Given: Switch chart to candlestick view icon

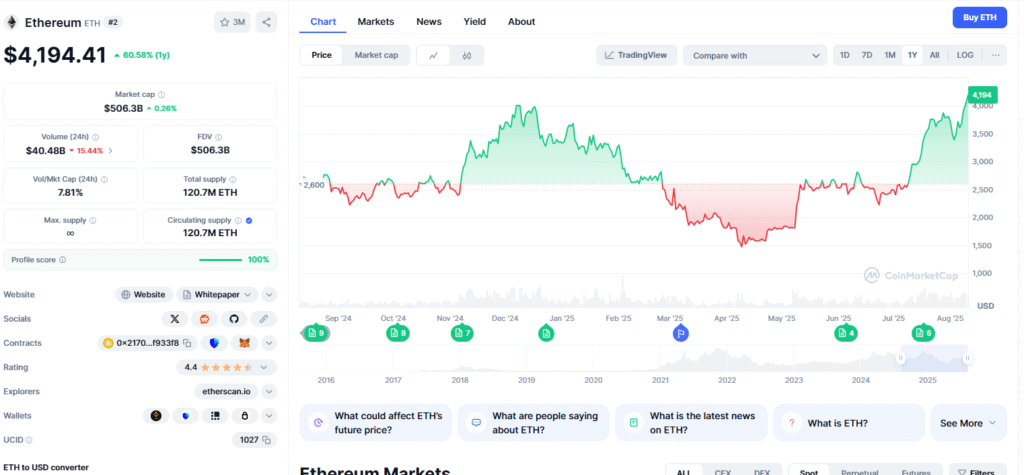Looking at the screenshot, I should (466, 56).
